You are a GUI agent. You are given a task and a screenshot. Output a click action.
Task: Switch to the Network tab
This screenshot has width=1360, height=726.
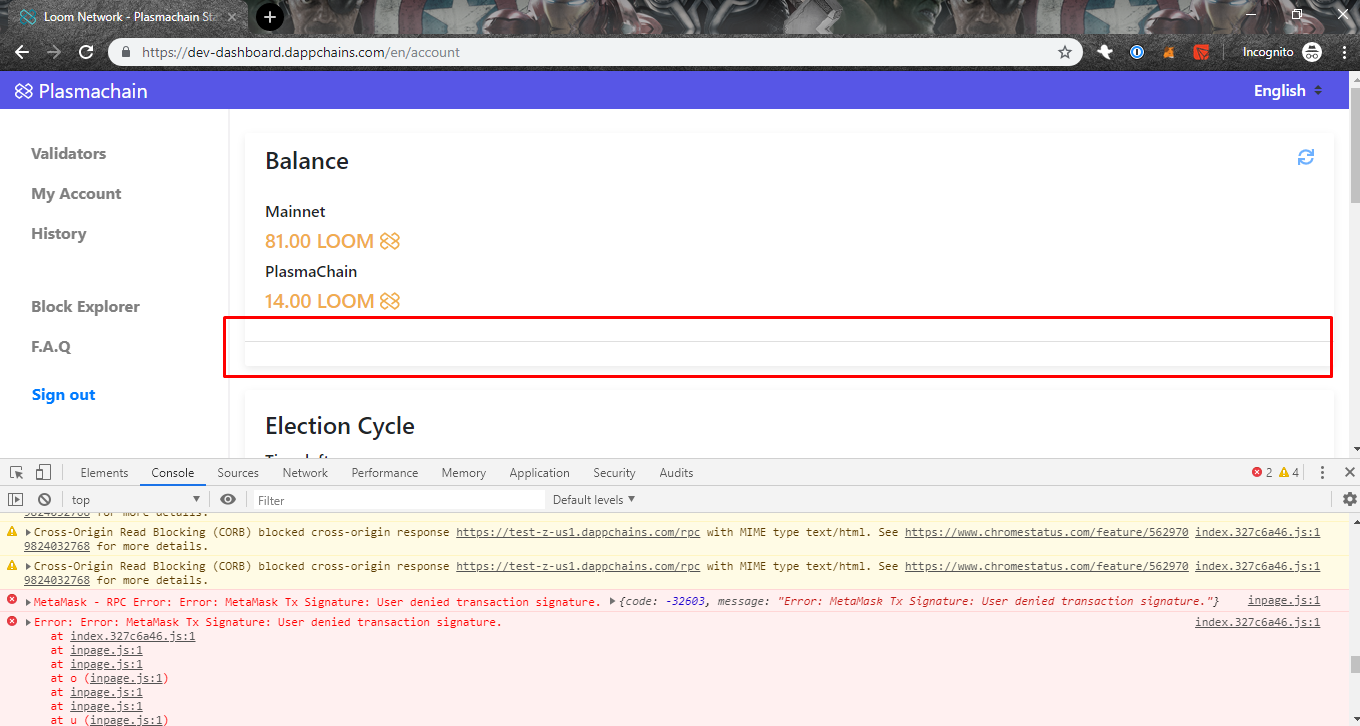coord(305,471)
